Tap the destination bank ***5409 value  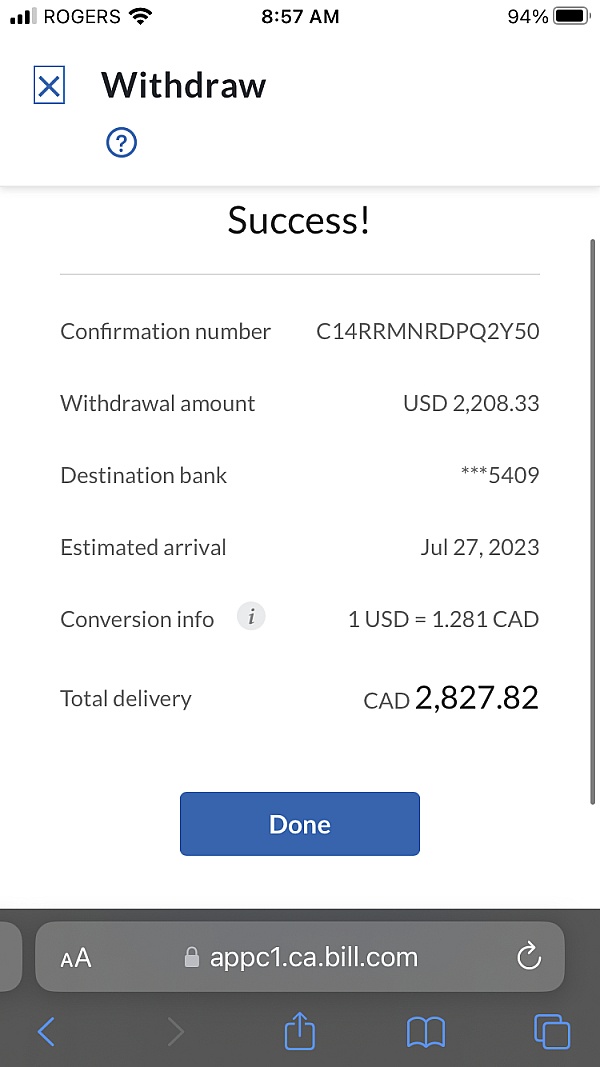(500, 476)
